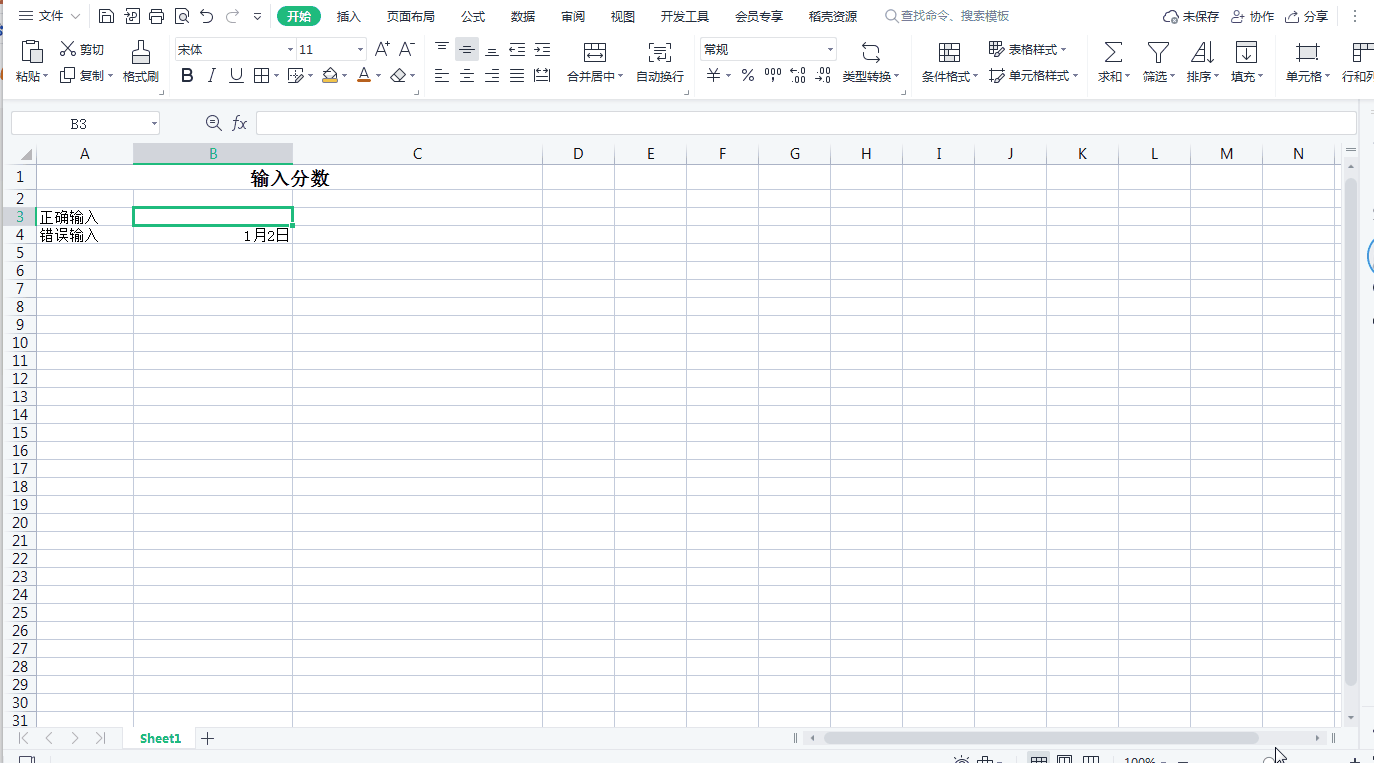Image resolution: width=1374 pixels, height=763 pixels.
Task: Toggle Underline formatting
Action: click(236, 75)
